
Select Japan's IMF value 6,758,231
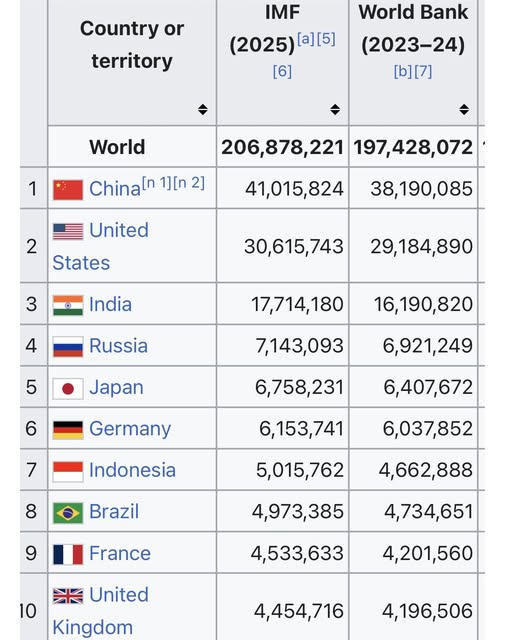pyautogui.click(x=299, y=387)
